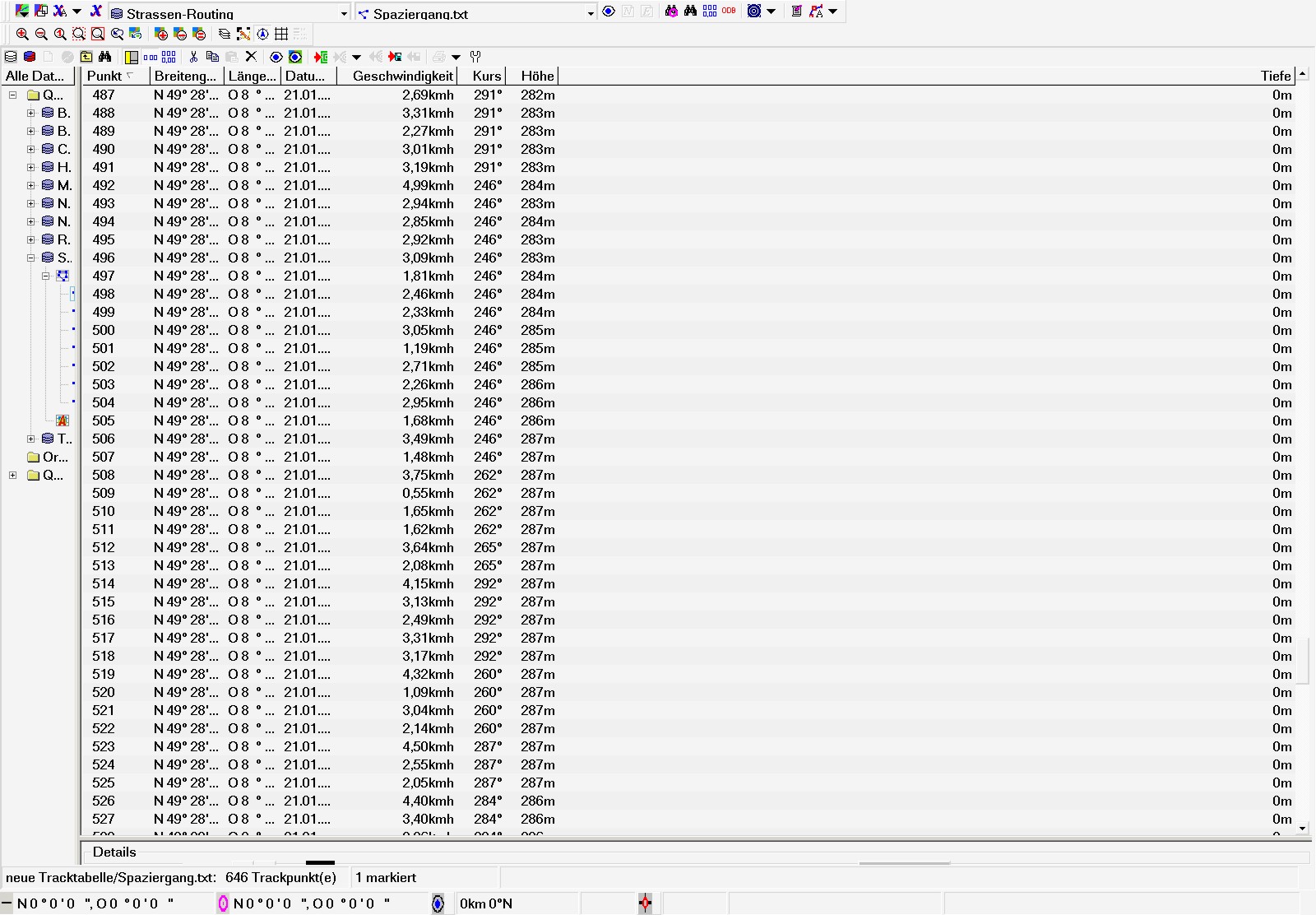
Task: Toggle the eye visibility icon beside Spaziergang.txt
Action: (x=609, y=12)
